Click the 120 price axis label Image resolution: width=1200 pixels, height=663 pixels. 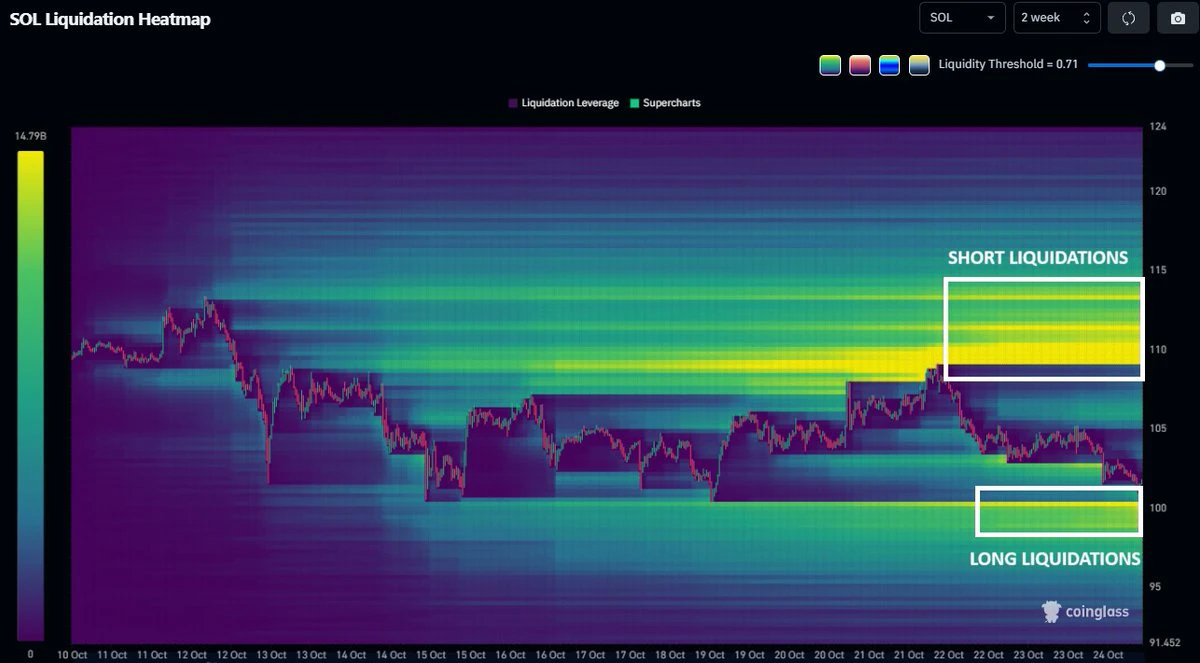tap(1159, 191)
